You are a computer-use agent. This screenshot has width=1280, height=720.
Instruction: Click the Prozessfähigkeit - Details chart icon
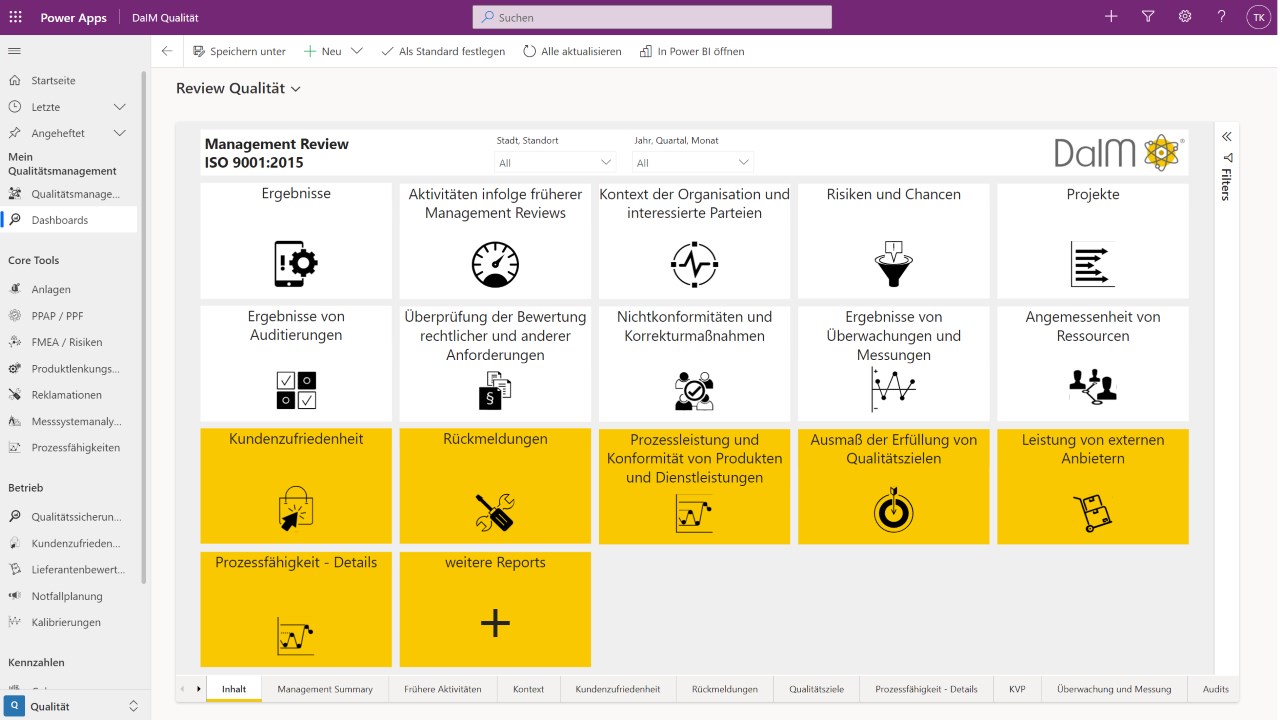click(x=296, y=636)
